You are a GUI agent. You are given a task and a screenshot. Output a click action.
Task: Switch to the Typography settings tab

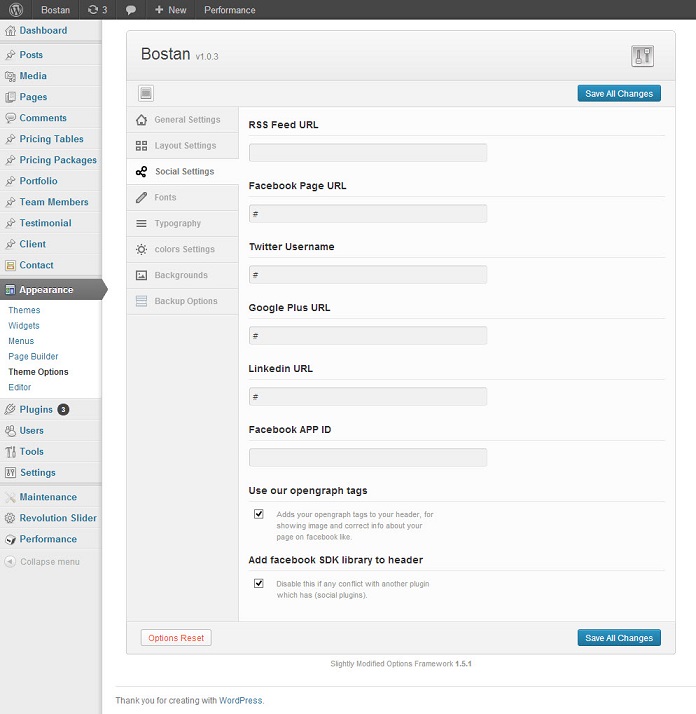177,224
